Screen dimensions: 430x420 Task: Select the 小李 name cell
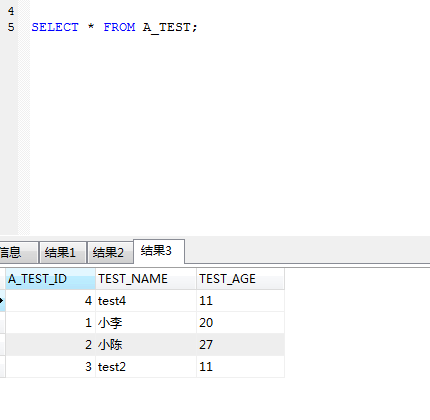pos(146,323)
